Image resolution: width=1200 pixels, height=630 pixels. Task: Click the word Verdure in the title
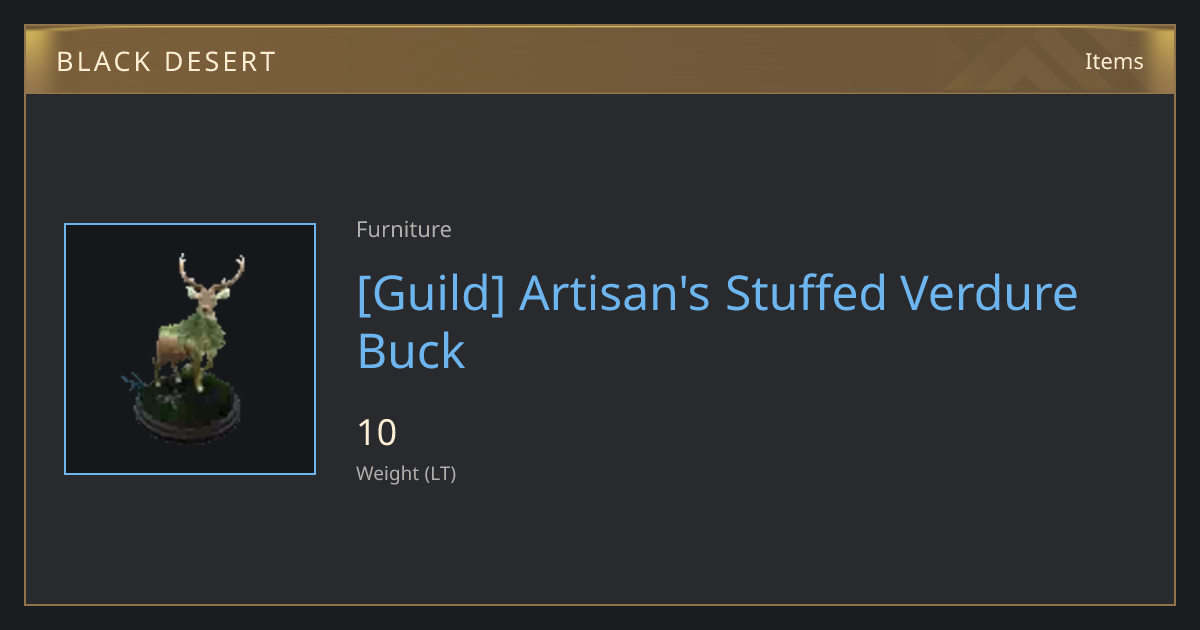[x=989, y=294]
